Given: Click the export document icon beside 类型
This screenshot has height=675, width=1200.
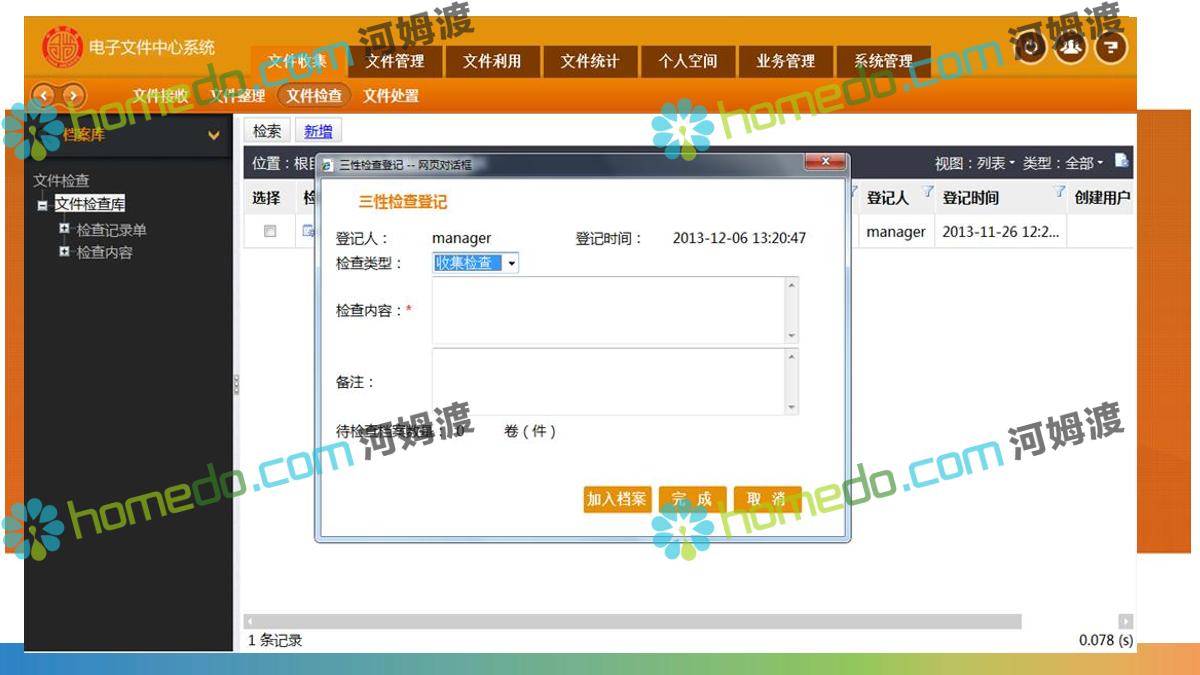Looking at the screenshot, I should coord(1122,161).
